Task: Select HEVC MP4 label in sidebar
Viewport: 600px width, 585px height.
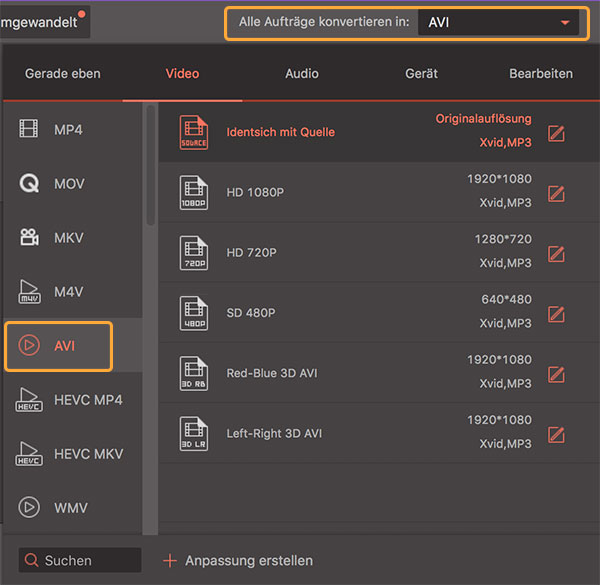Action: pyautogui.click(x=88, y=400)
